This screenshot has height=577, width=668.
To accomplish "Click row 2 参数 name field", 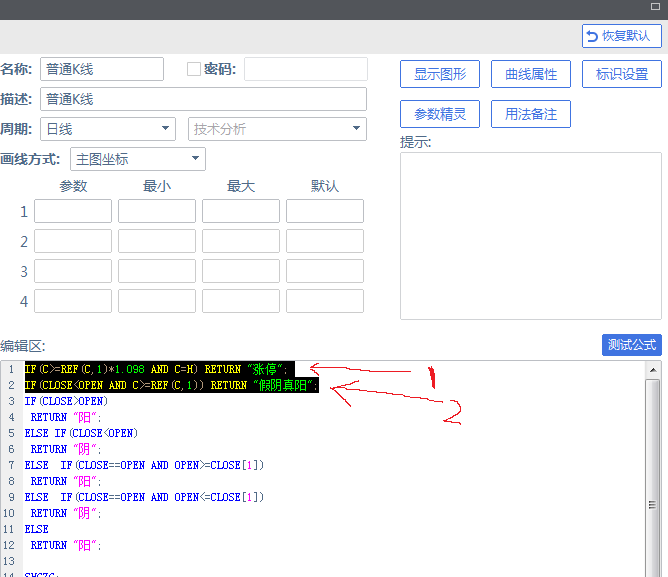I will tap(73, 241).
